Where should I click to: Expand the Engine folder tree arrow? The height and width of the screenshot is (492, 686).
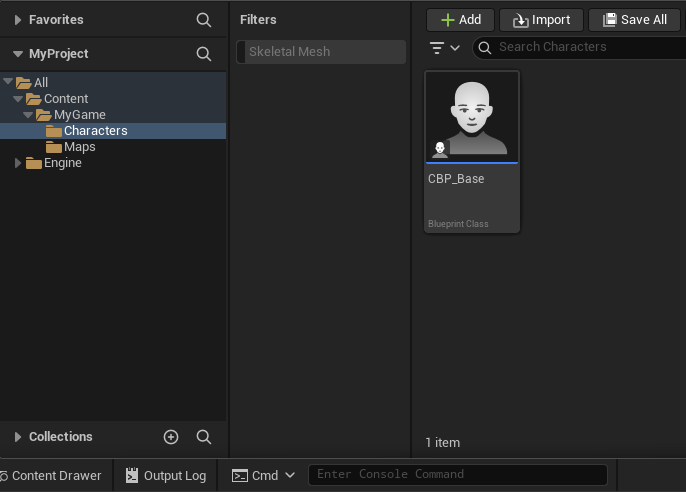point(18,163)
